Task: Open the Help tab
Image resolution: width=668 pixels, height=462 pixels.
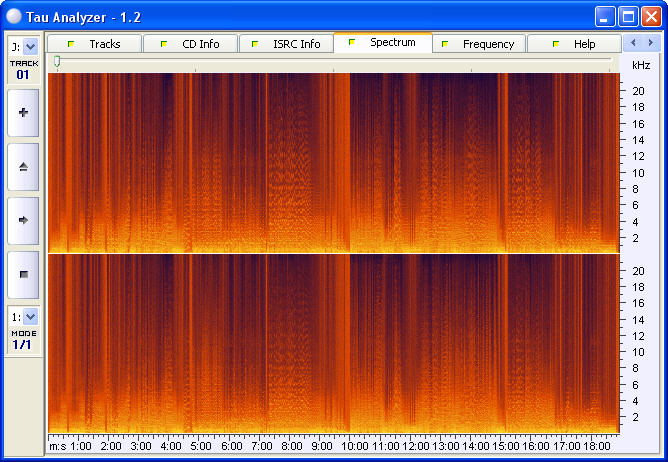Action: coord(574,44)
